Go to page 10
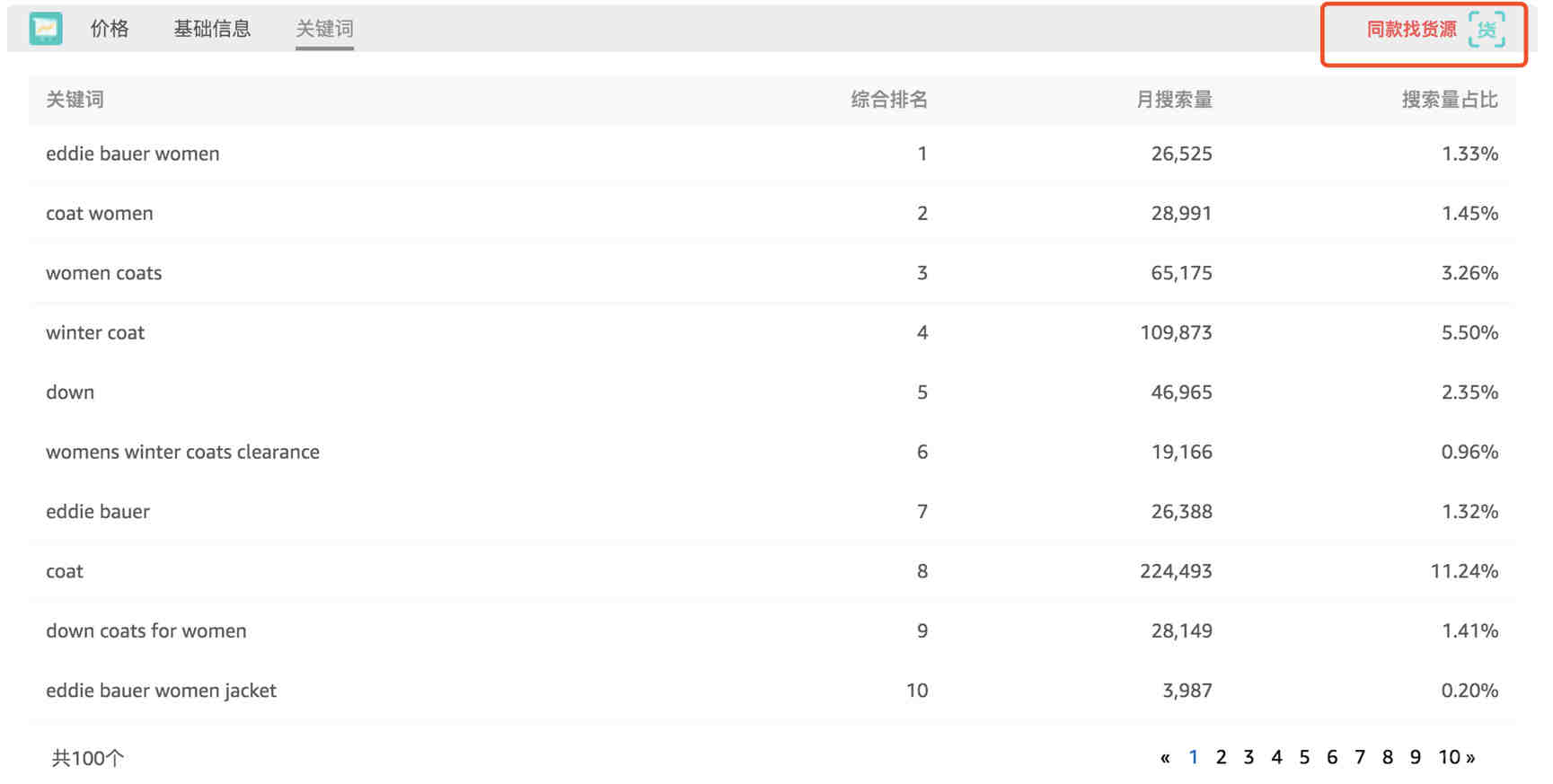This screenshot has width=1553, height=784. 1449,757
